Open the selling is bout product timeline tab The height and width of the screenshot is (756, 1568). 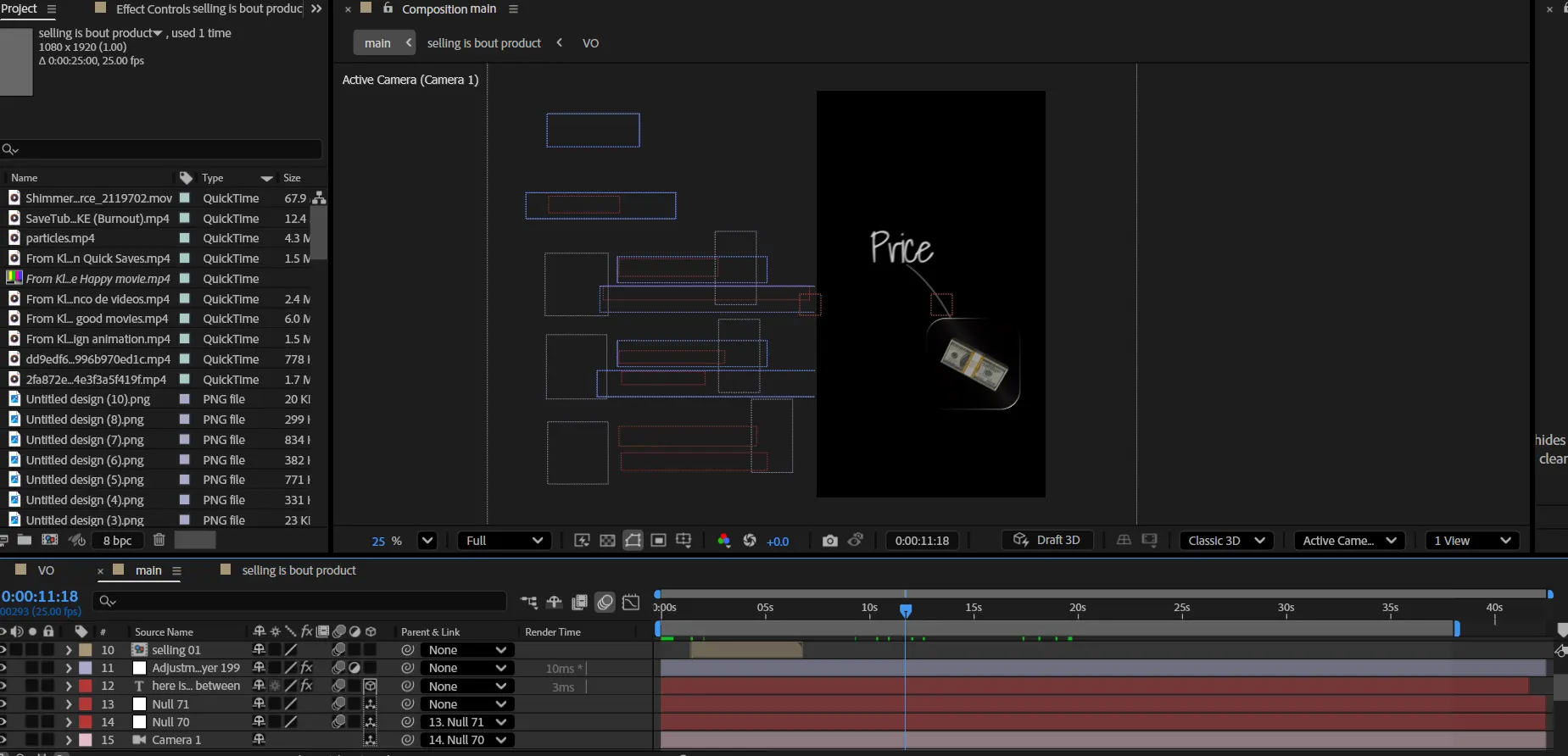click(x=299, y=570)
